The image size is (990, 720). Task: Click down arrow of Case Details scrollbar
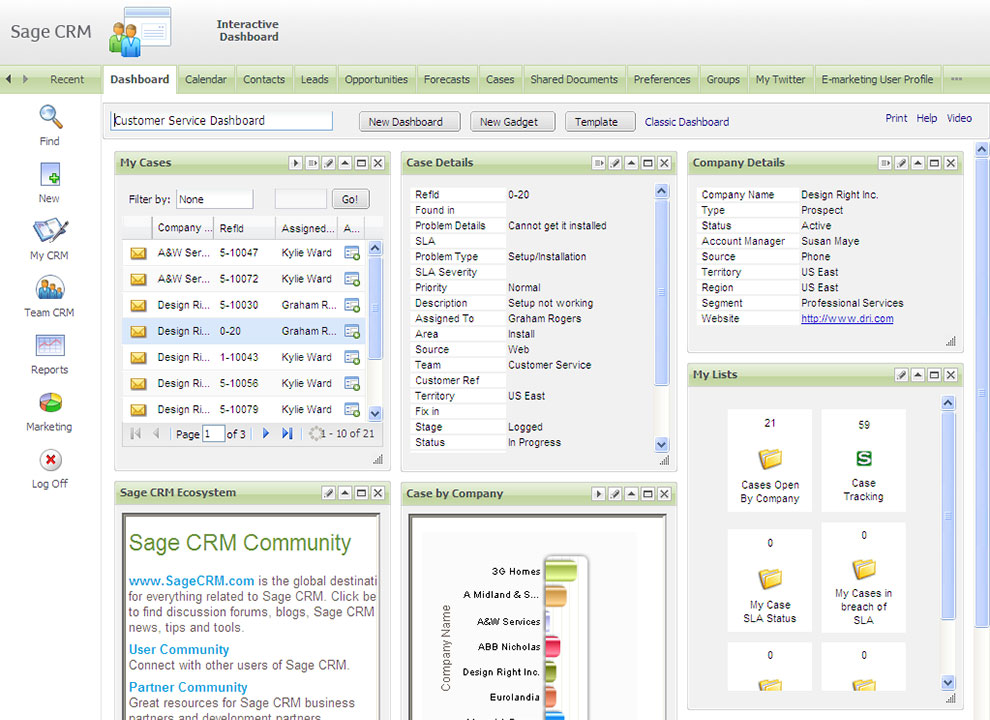pos(661,444)
